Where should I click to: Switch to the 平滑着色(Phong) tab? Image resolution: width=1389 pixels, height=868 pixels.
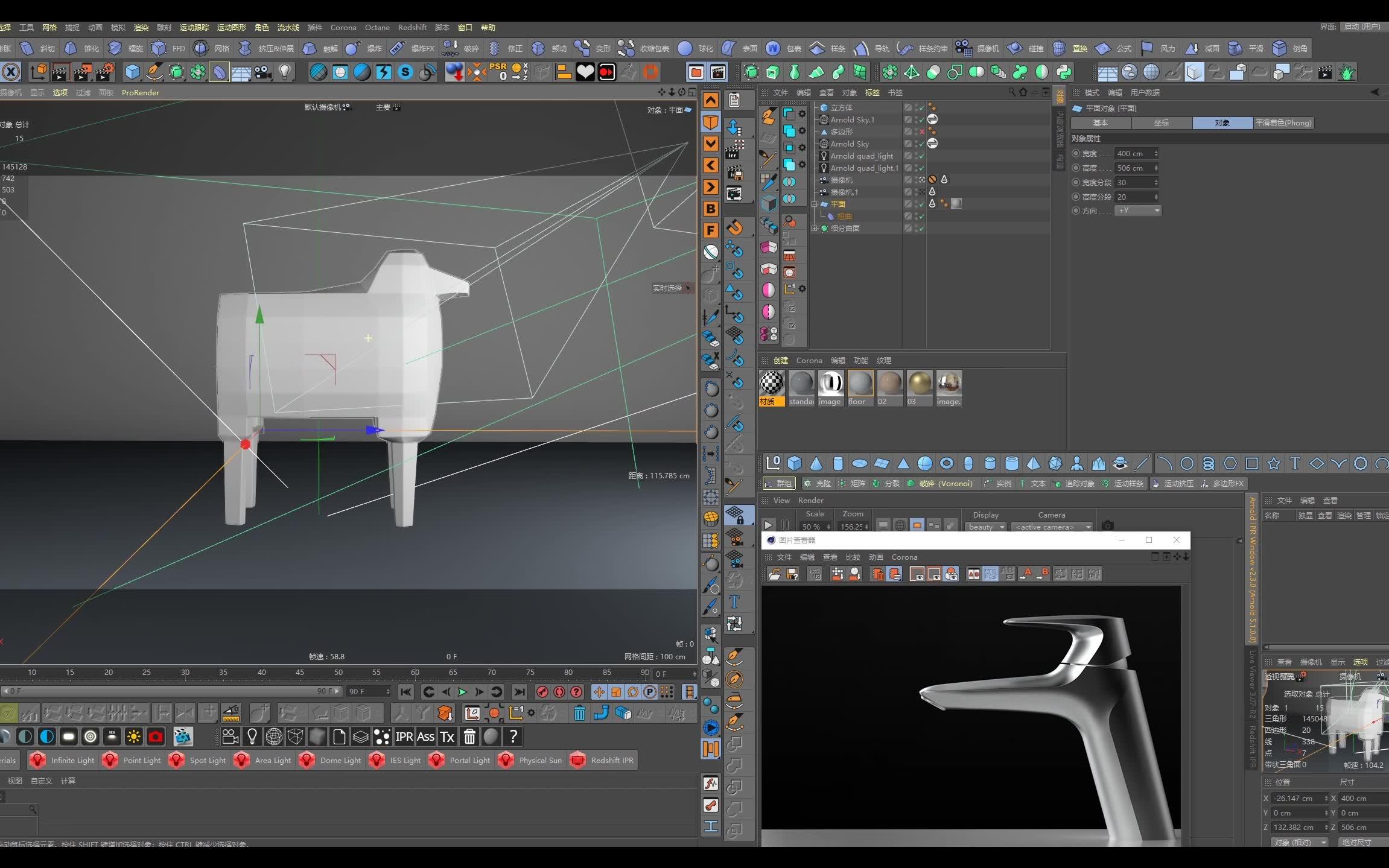click(1283, 122)
